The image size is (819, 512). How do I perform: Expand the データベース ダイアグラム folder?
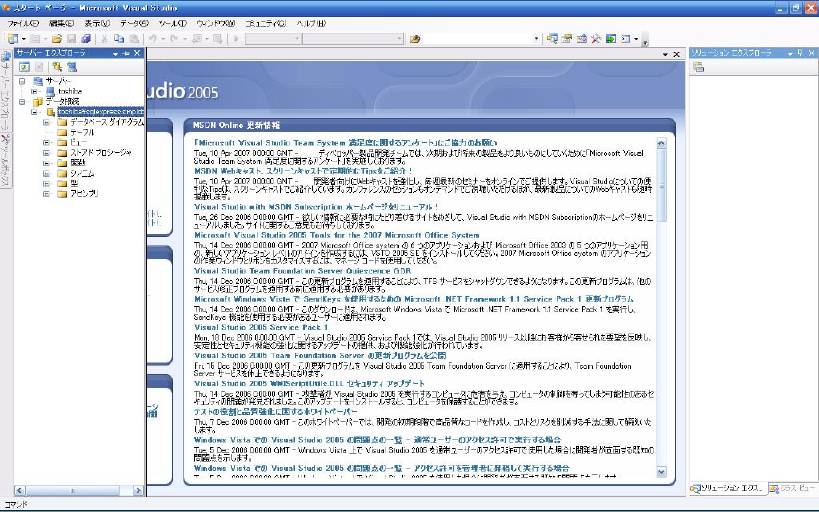(46, 122)
